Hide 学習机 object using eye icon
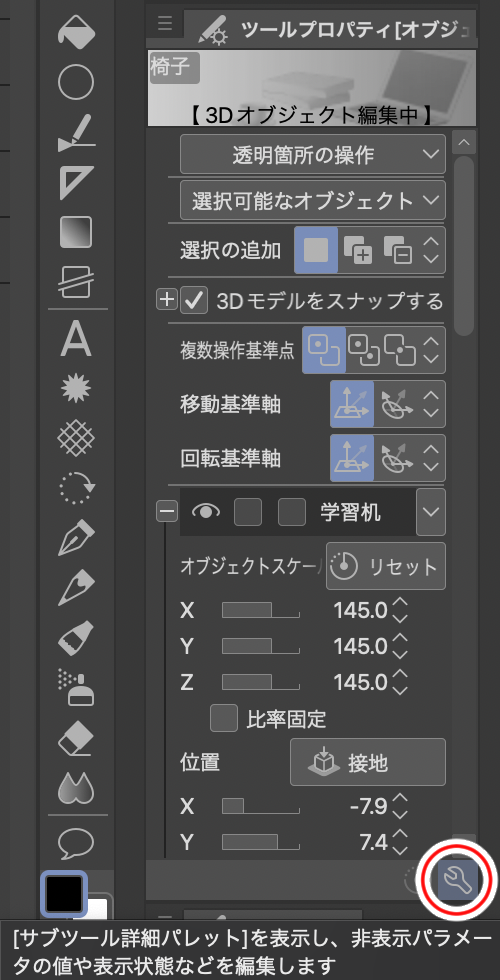Viewport: 500px width, 980px height. tap(206, 512)
